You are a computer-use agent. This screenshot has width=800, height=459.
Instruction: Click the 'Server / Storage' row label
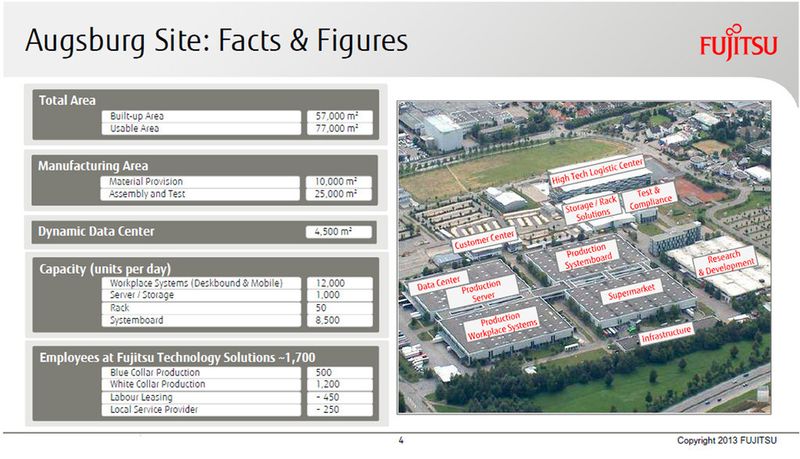[x=142, y=295]
